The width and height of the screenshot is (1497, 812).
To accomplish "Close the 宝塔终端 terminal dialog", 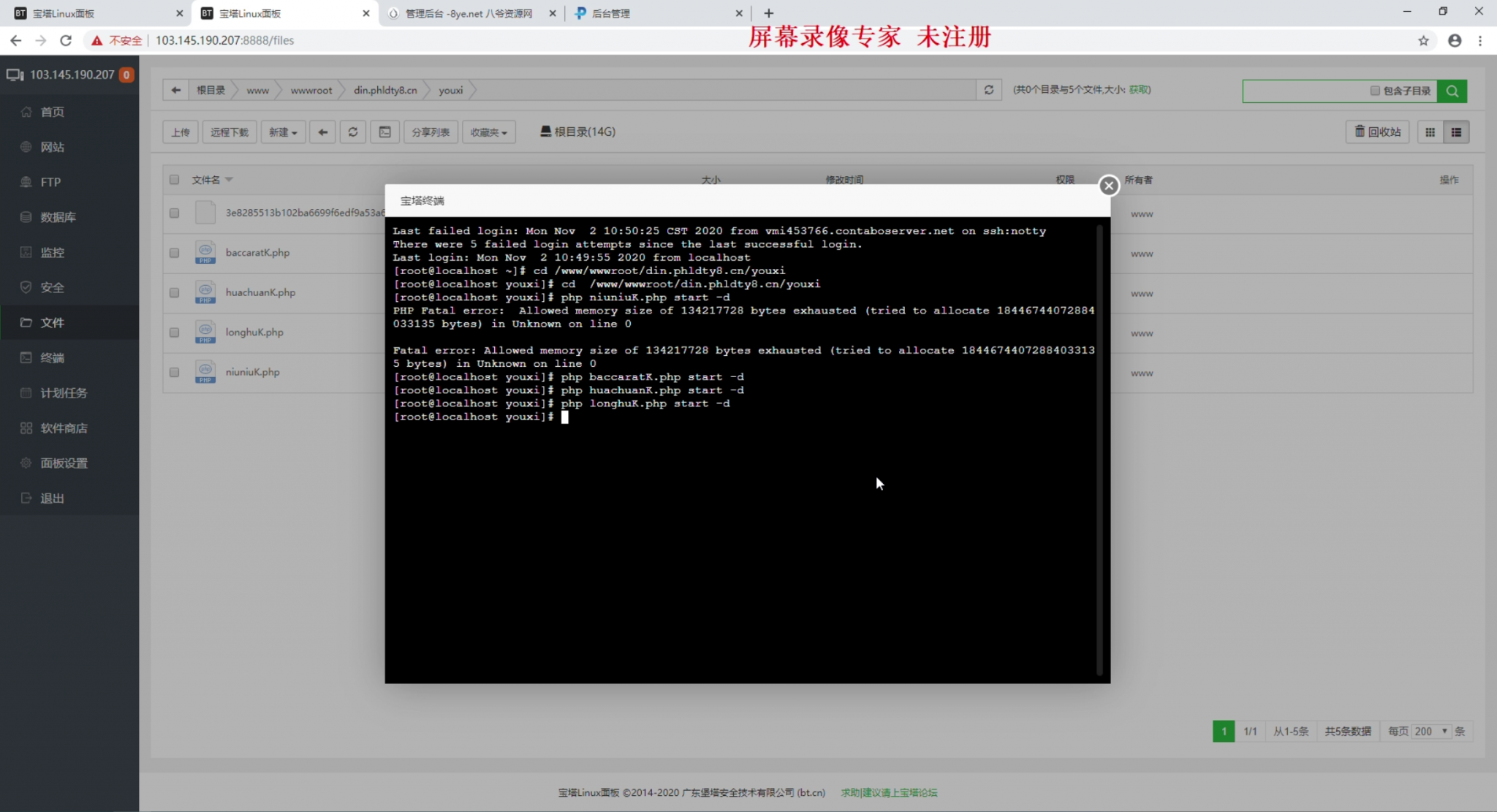I will point(1109,186).
